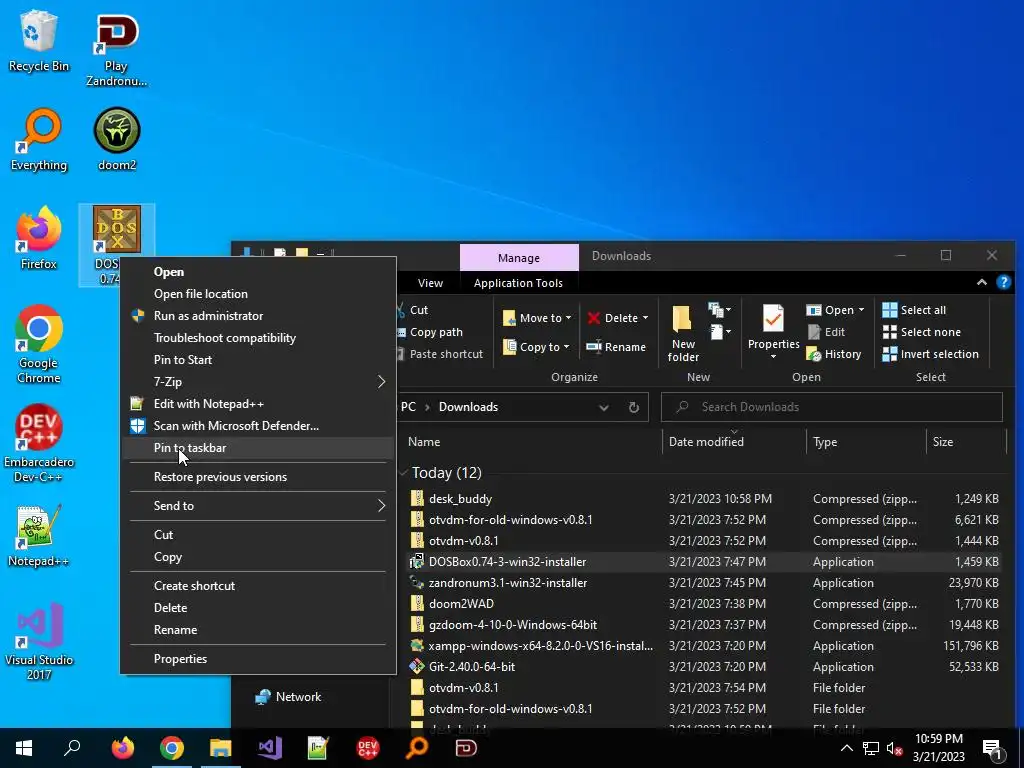Choose Scan with Microsoft Defender
The height and width of the screenshot is (768, 1024).
[x=257, y=426]
